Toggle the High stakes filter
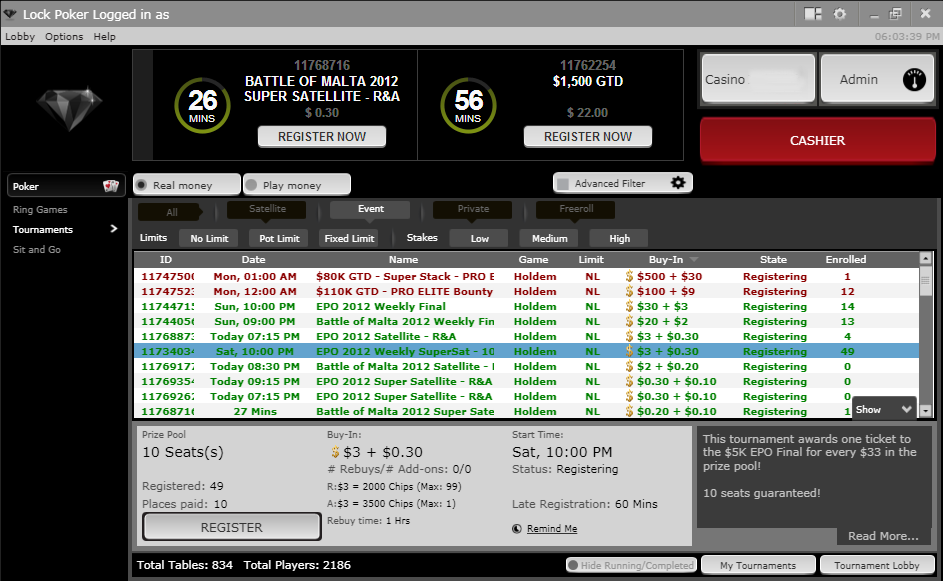 pyautogui.click(x=619, y=238)
